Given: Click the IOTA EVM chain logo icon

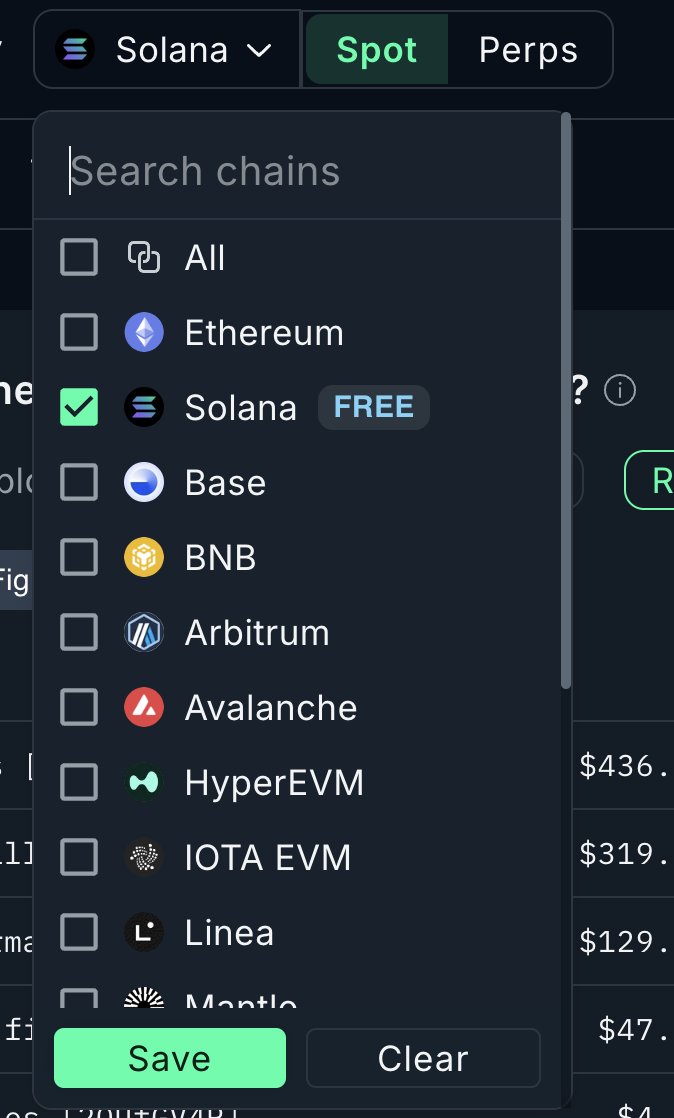Looking at the screenshot, I should click(144, 858).
